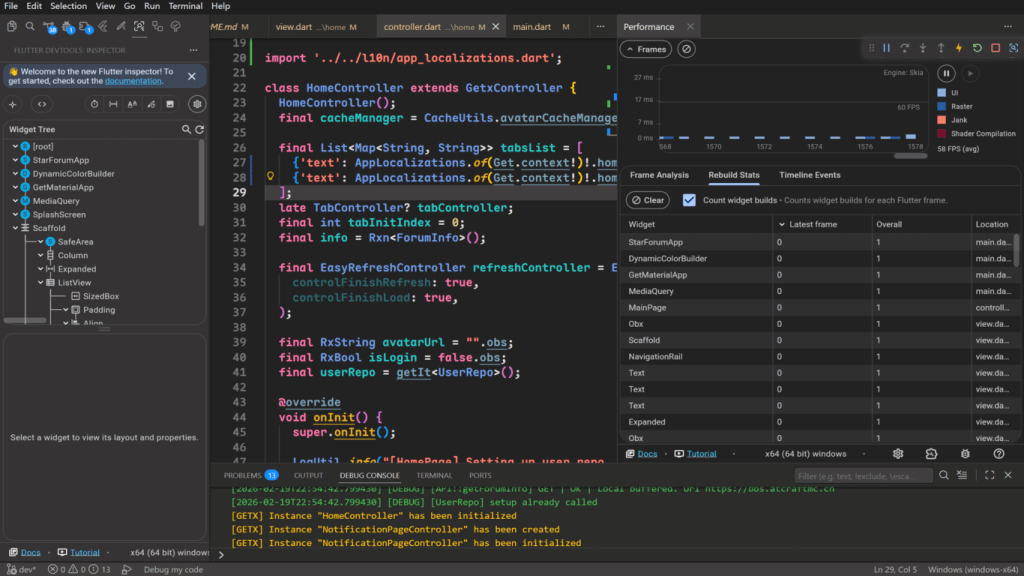Screen dimensions: 1024x576
Task: Click the select widget mode crosshair icon
Action: pyautogui.click(x=13, y=104)
